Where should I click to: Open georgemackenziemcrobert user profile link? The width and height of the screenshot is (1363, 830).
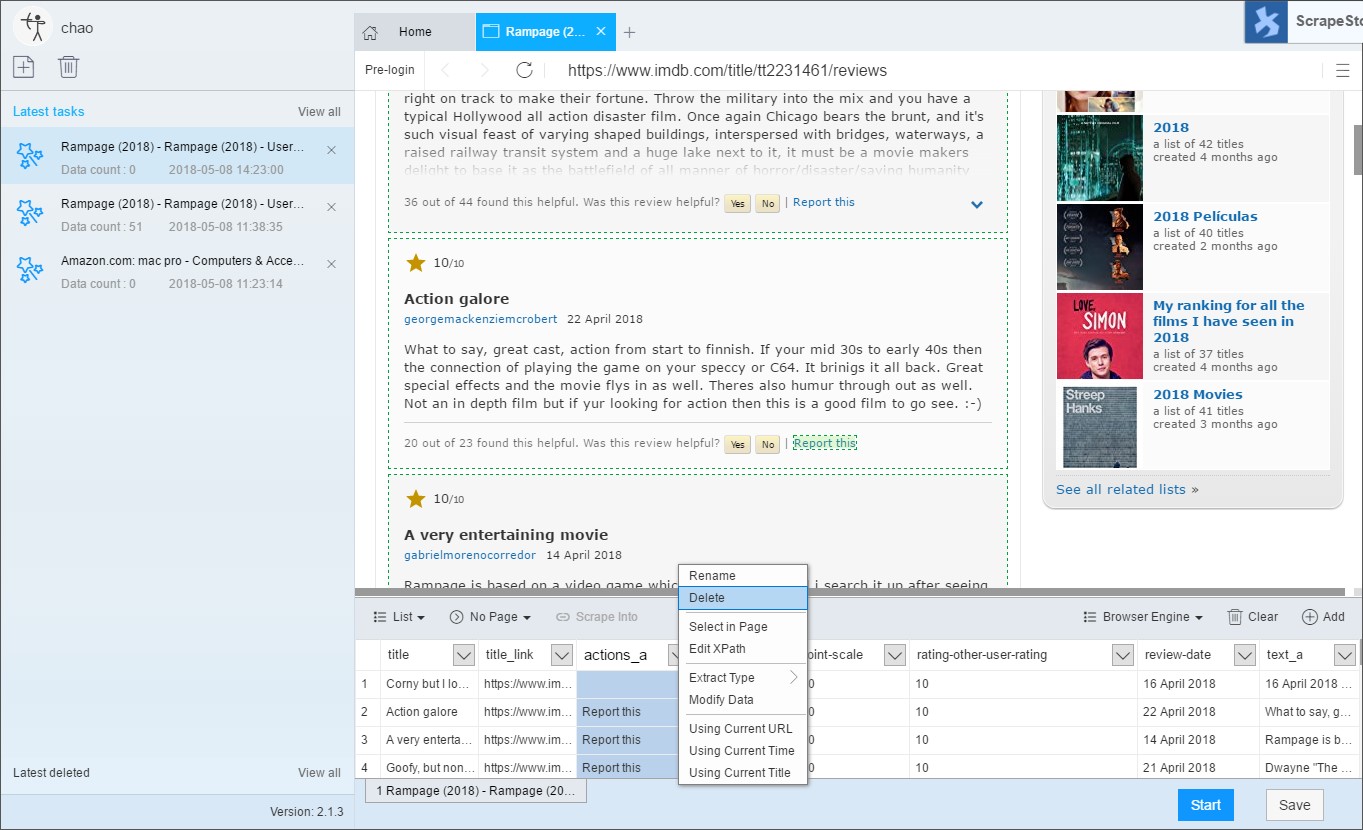coord(479,319)
